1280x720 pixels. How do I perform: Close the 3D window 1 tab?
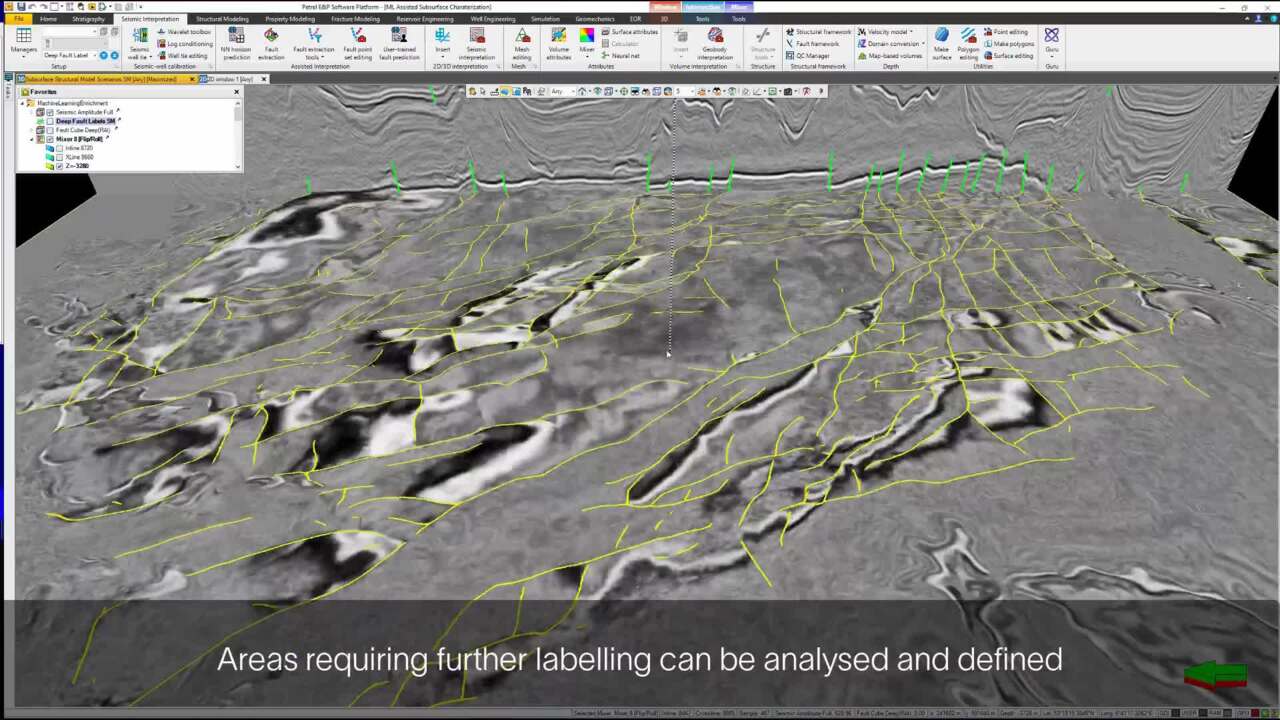coord(264,79)
